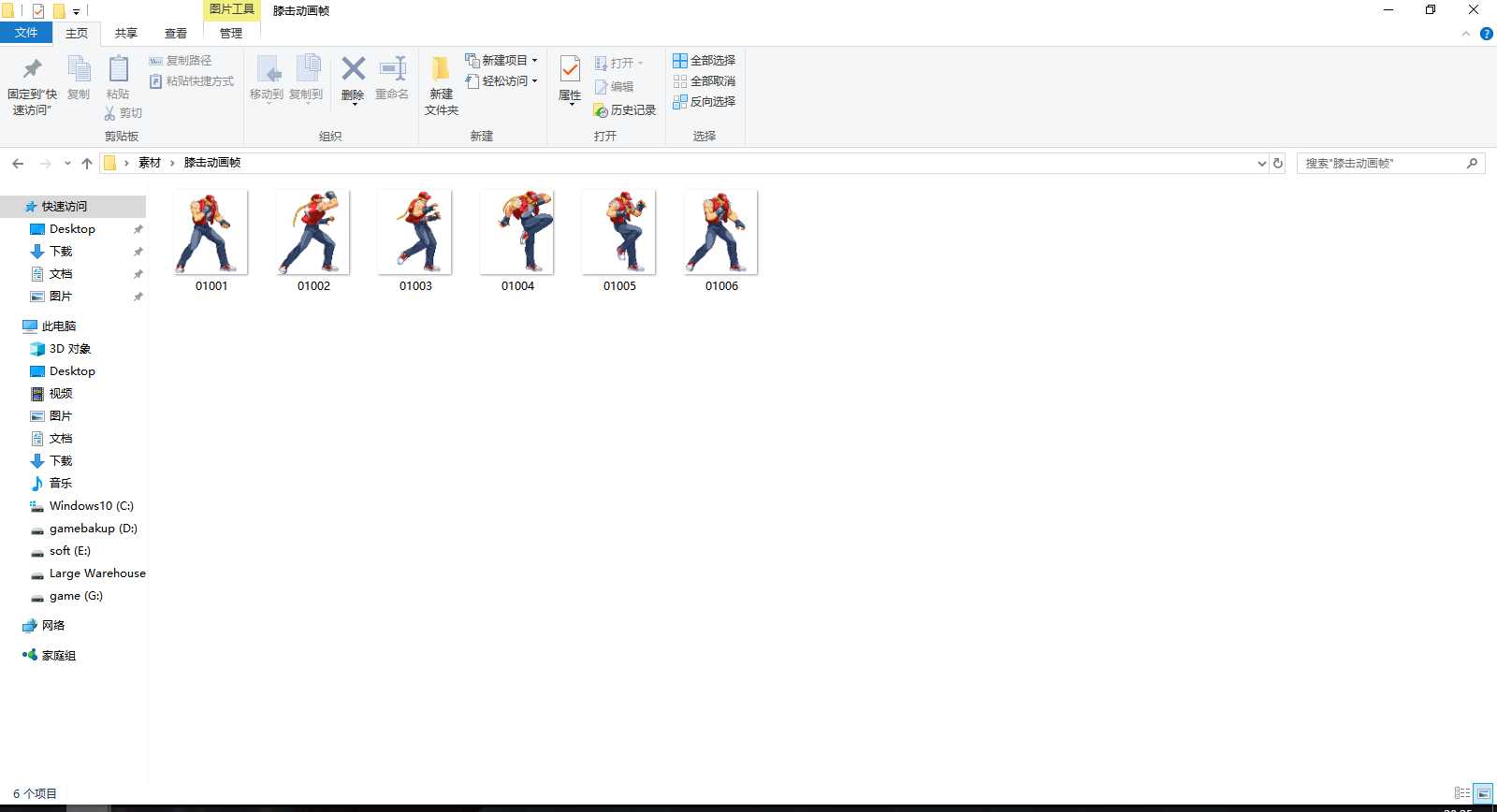Viewport: 1497px width, 812px height.
Task: Click 反向选择 (Invert selection)
Action: coord(705,102)
